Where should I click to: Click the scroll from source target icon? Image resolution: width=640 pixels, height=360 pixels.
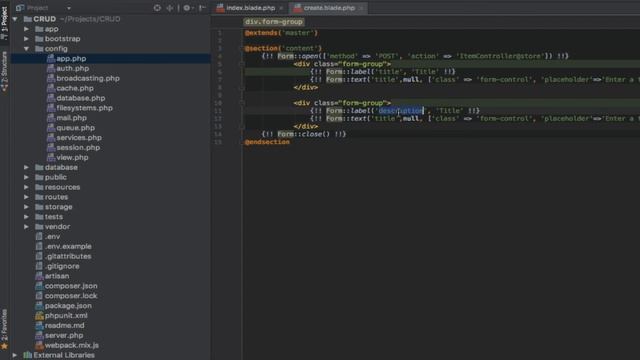pos(157,8)
